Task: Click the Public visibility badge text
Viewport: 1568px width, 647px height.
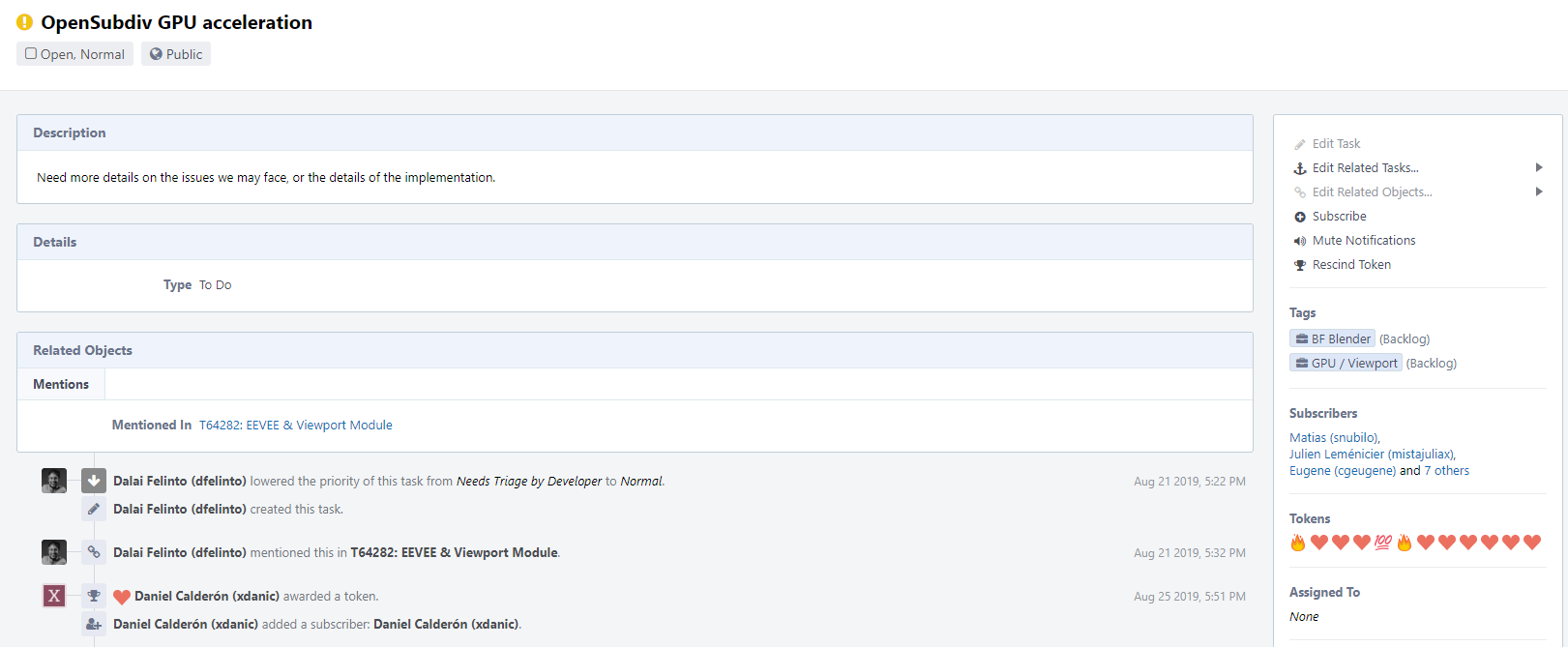Action: [x=184, y=54]
